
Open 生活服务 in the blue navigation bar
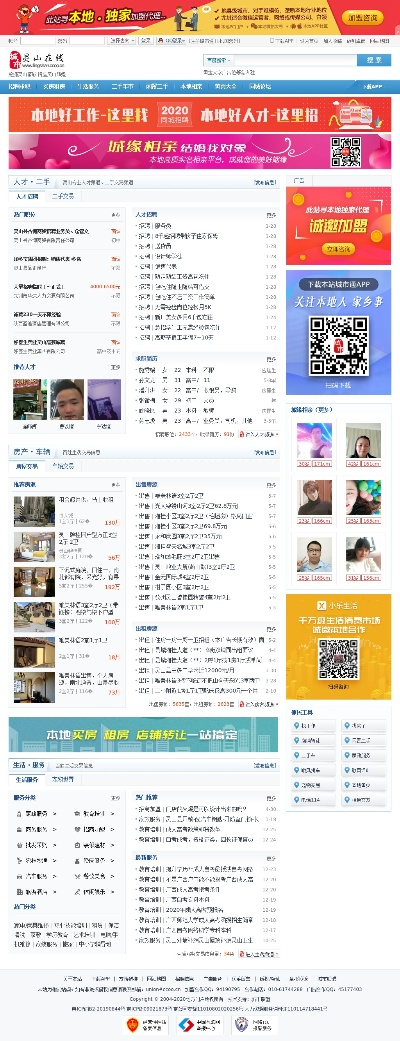pos(88,86)
